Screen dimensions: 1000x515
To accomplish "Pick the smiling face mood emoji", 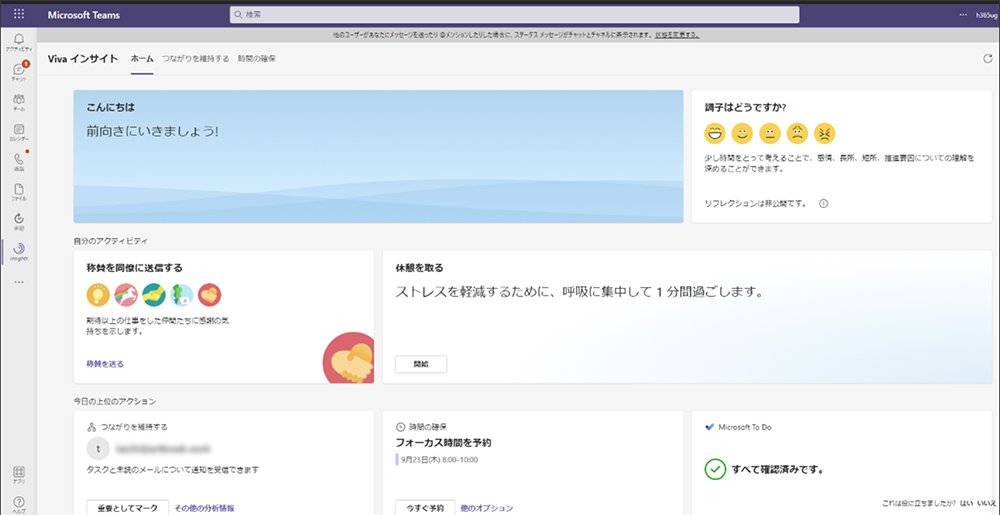I will pyautogui.click(x=742, y=133).
